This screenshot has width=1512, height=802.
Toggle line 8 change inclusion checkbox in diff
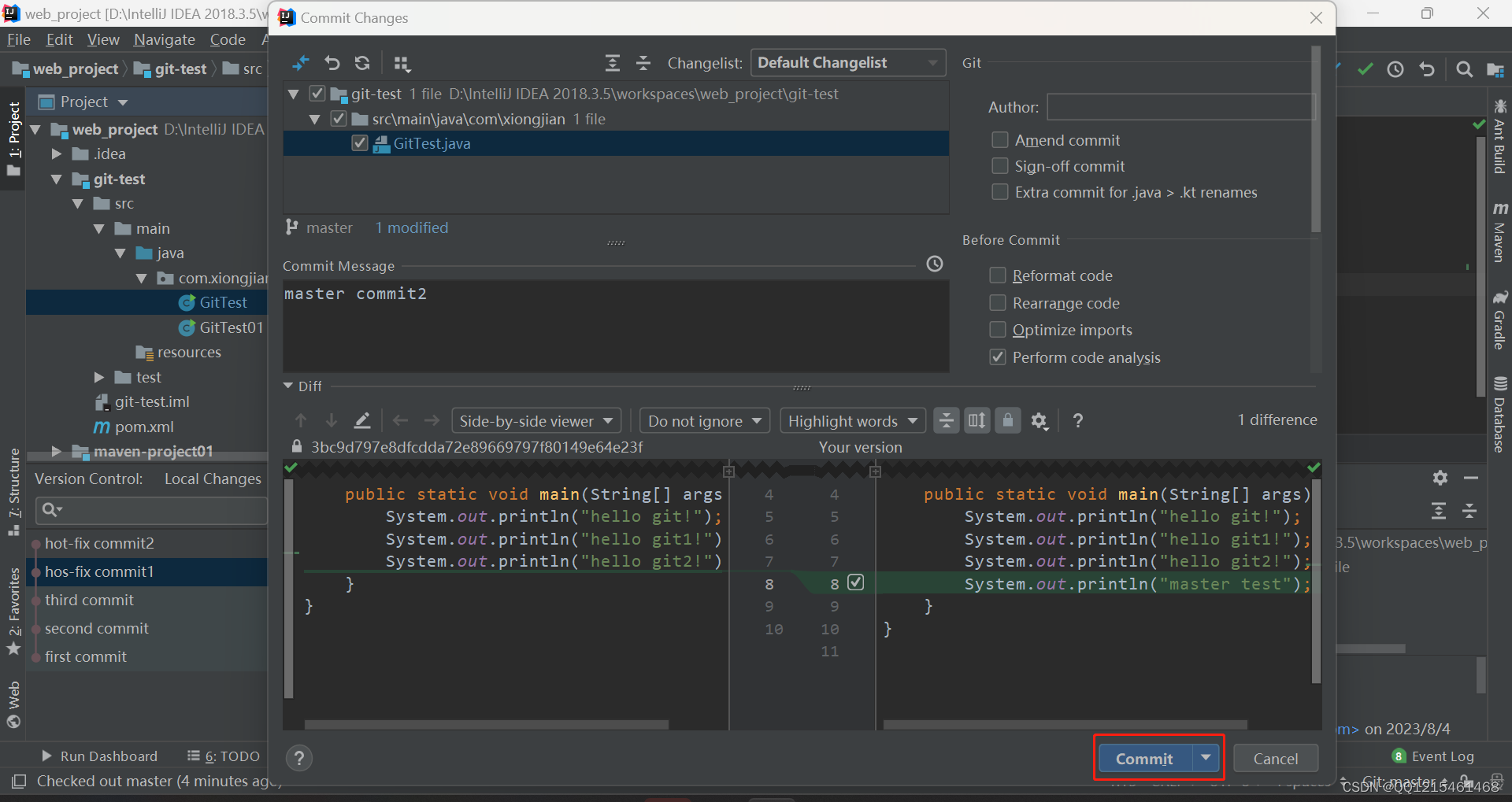(x=856, y=582)
